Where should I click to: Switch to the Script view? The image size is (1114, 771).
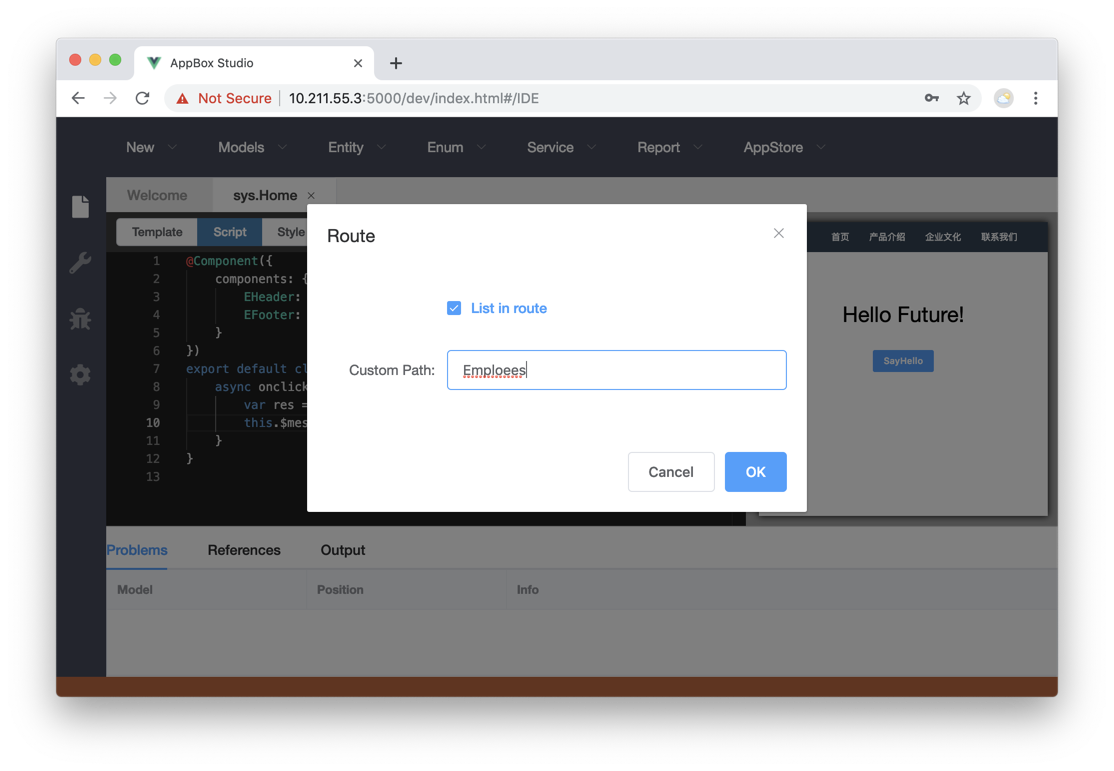[x=229, y=232]
